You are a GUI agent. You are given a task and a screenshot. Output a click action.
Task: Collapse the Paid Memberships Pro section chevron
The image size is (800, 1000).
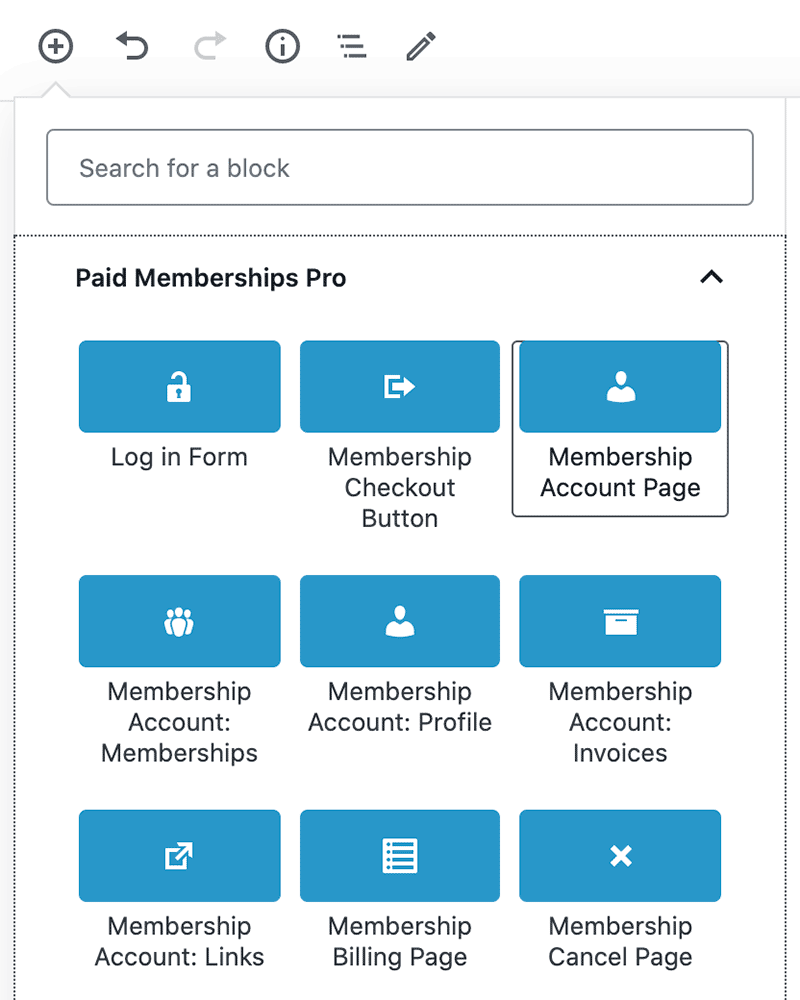coord(711,277)
